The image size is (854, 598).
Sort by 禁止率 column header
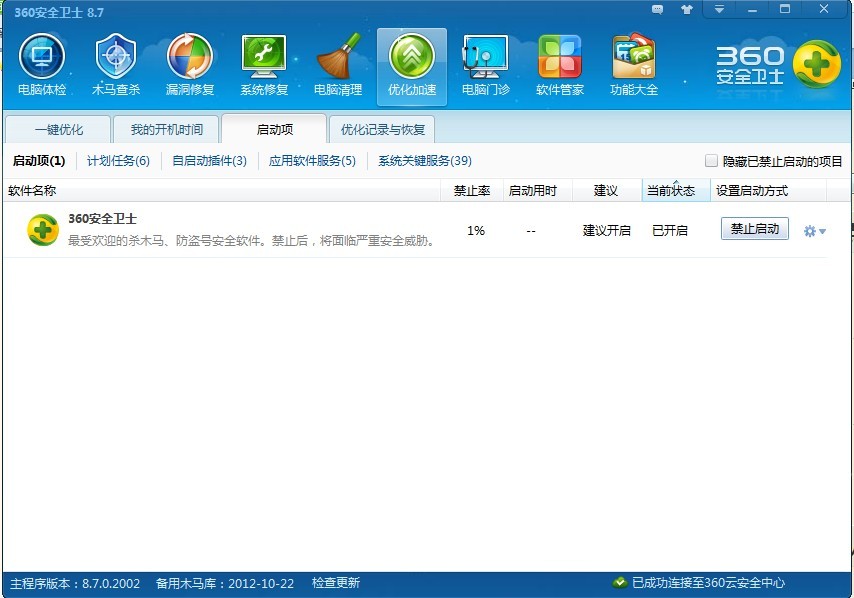472,191
